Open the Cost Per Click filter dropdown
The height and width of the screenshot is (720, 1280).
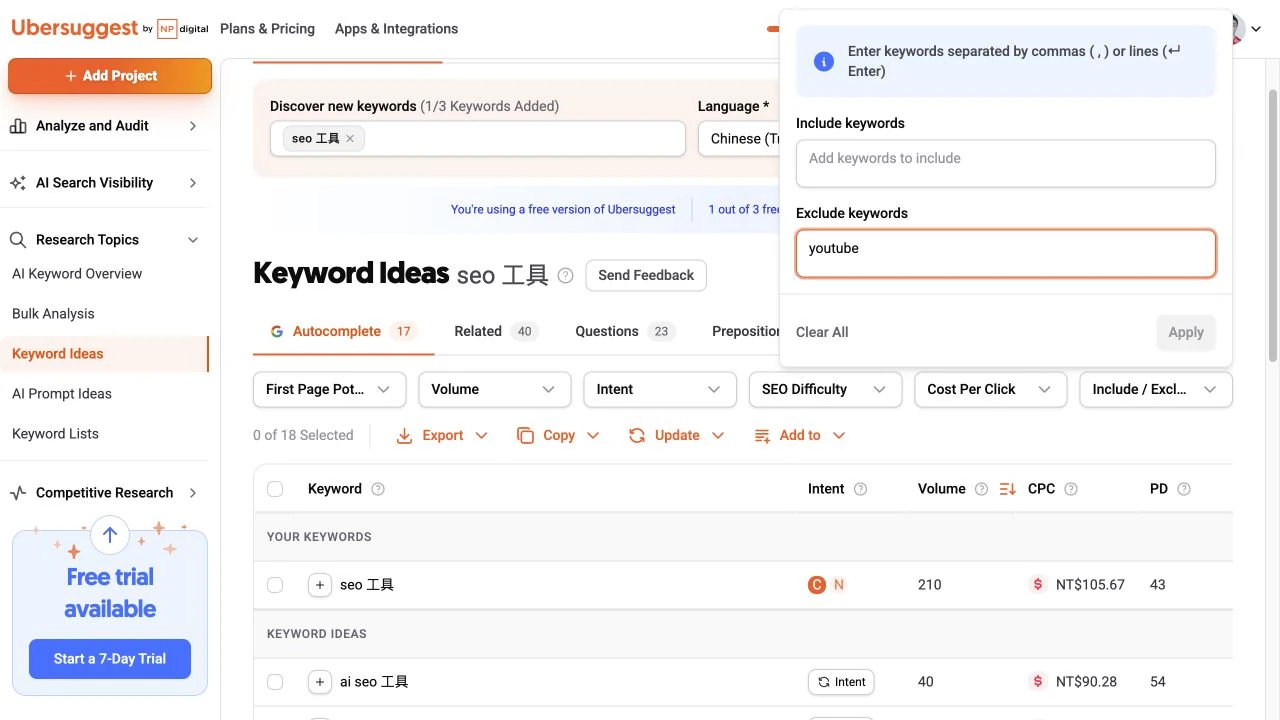(x=991, y=389)
